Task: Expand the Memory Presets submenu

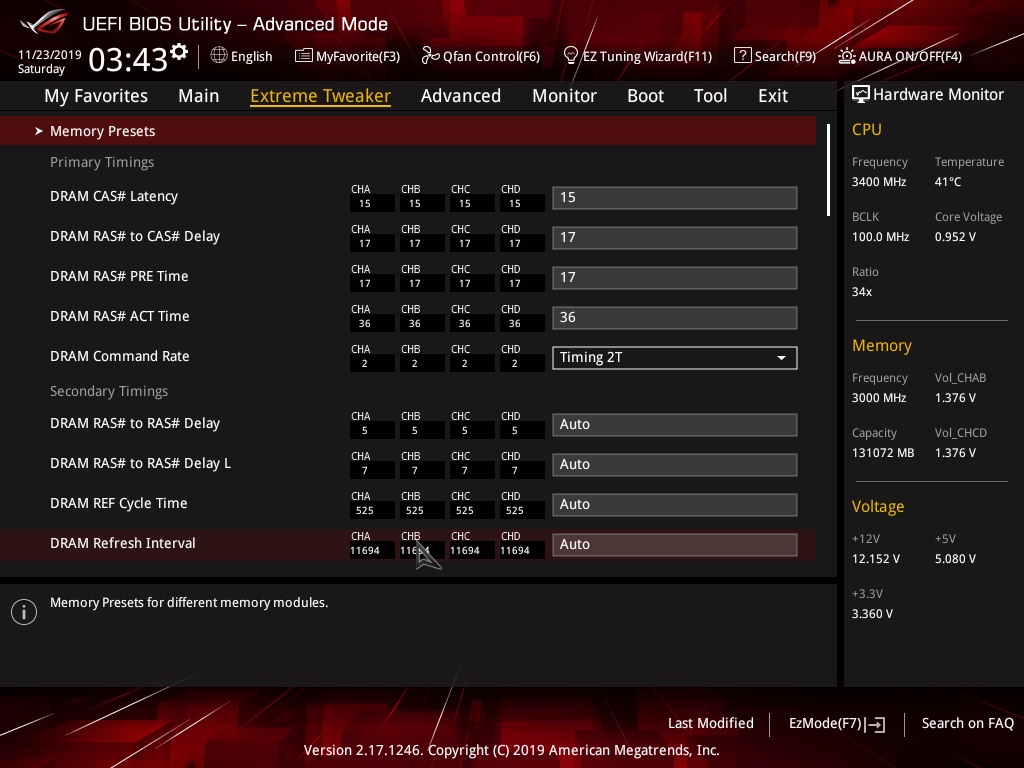Action: [408, 131]
